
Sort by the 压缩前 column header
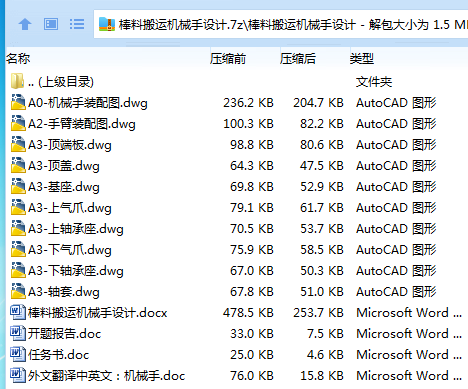point(228,59)
